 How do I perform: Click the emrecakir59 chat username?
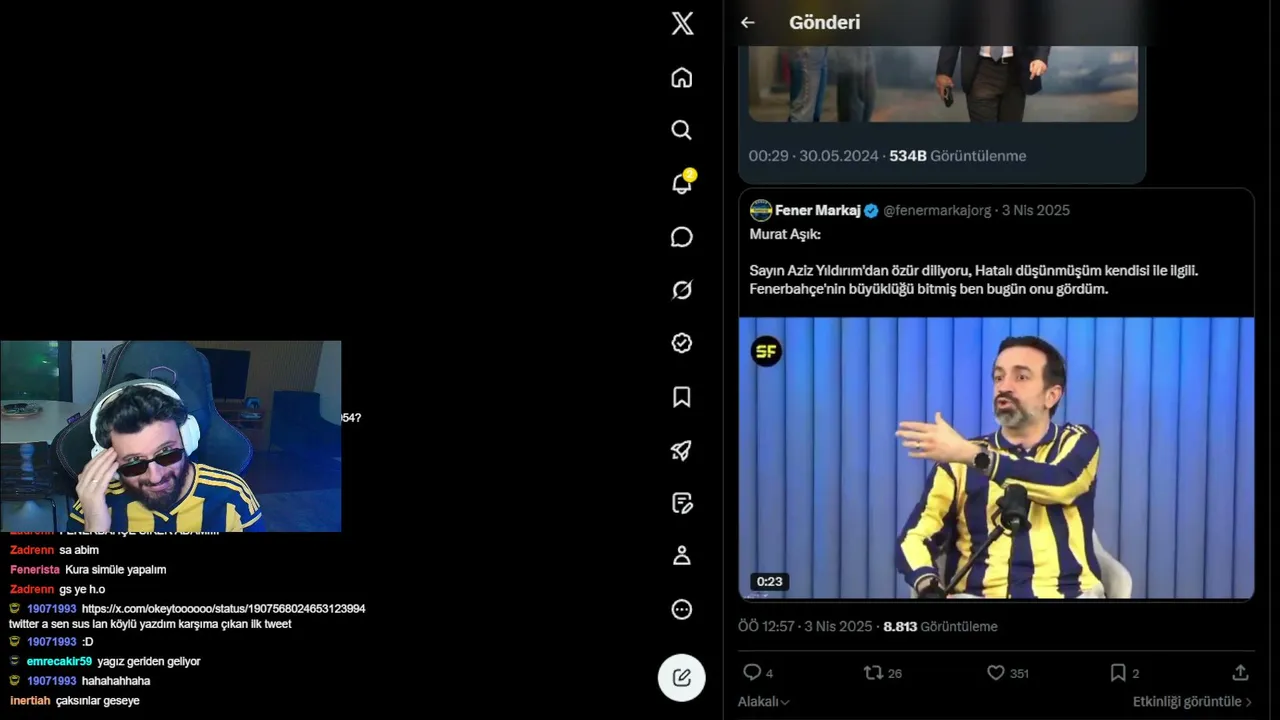pos(59,662)
